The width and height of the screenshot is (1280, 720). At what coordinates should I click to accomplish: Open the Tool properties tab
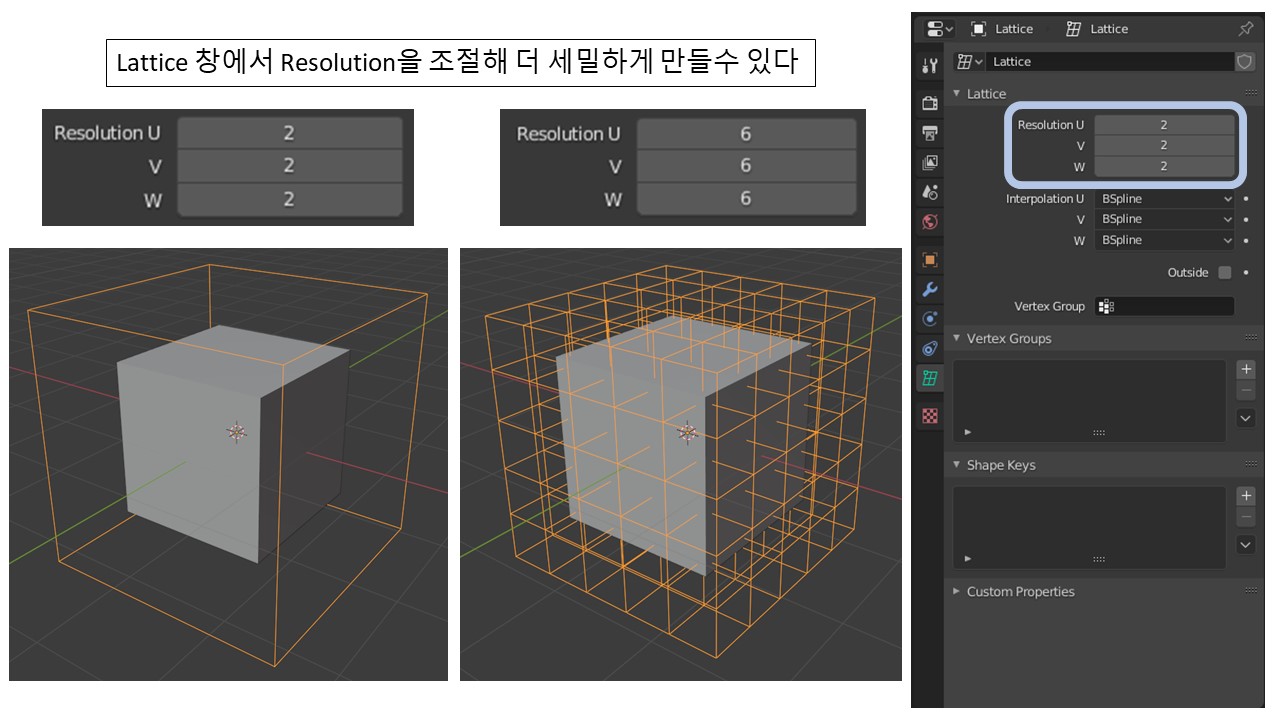pos(929,64)
